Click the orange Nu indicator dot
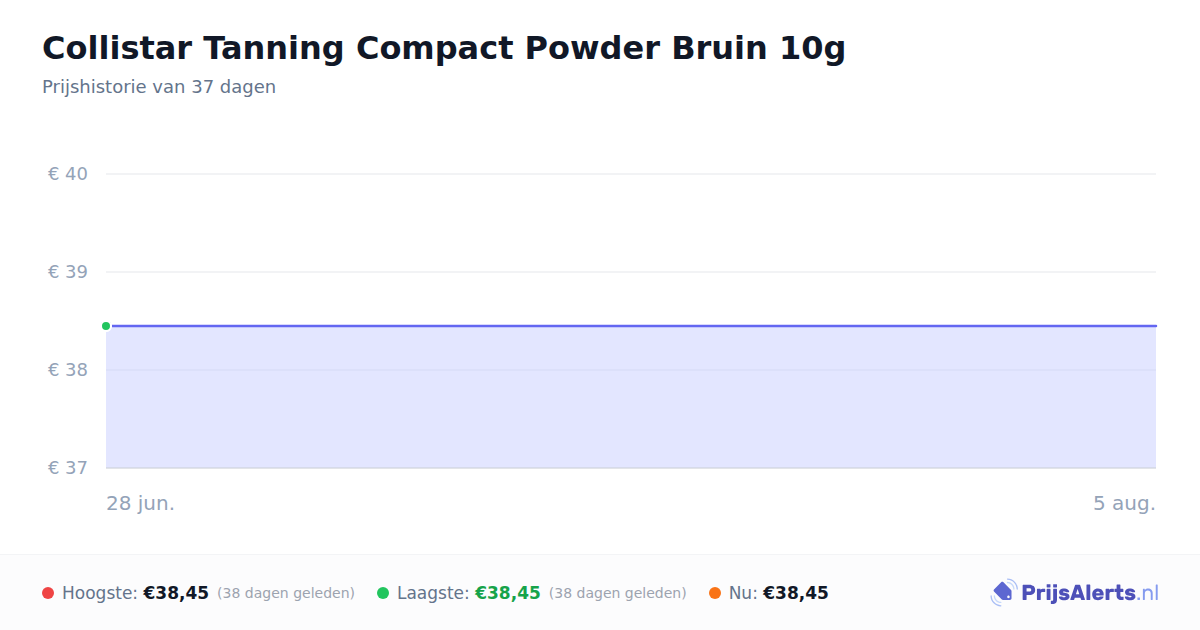Screen dimensions: 1200x630 (x=715, y=593)
